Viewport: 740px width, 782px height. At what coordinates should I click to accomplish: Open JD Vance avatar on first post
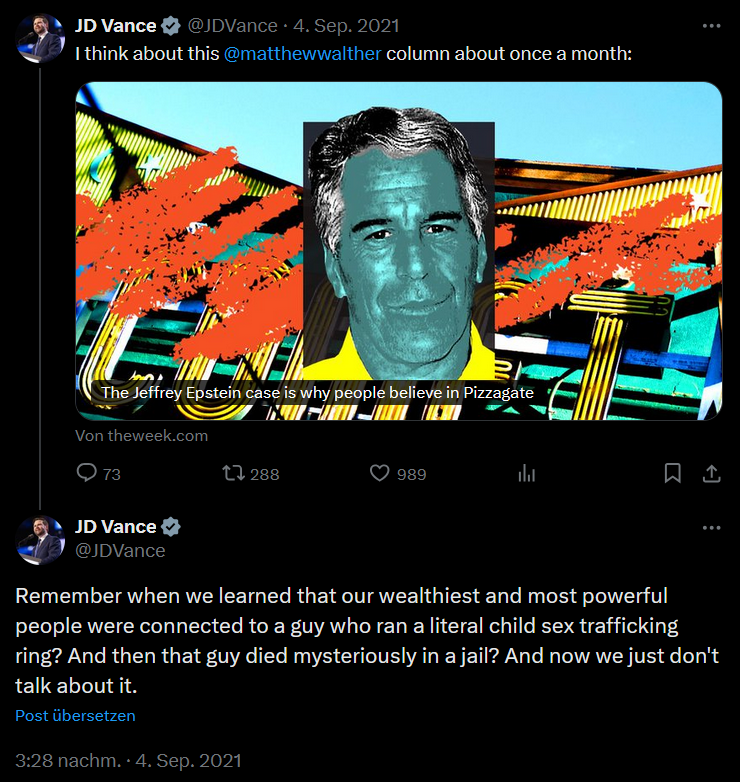(x=40, y=38)
